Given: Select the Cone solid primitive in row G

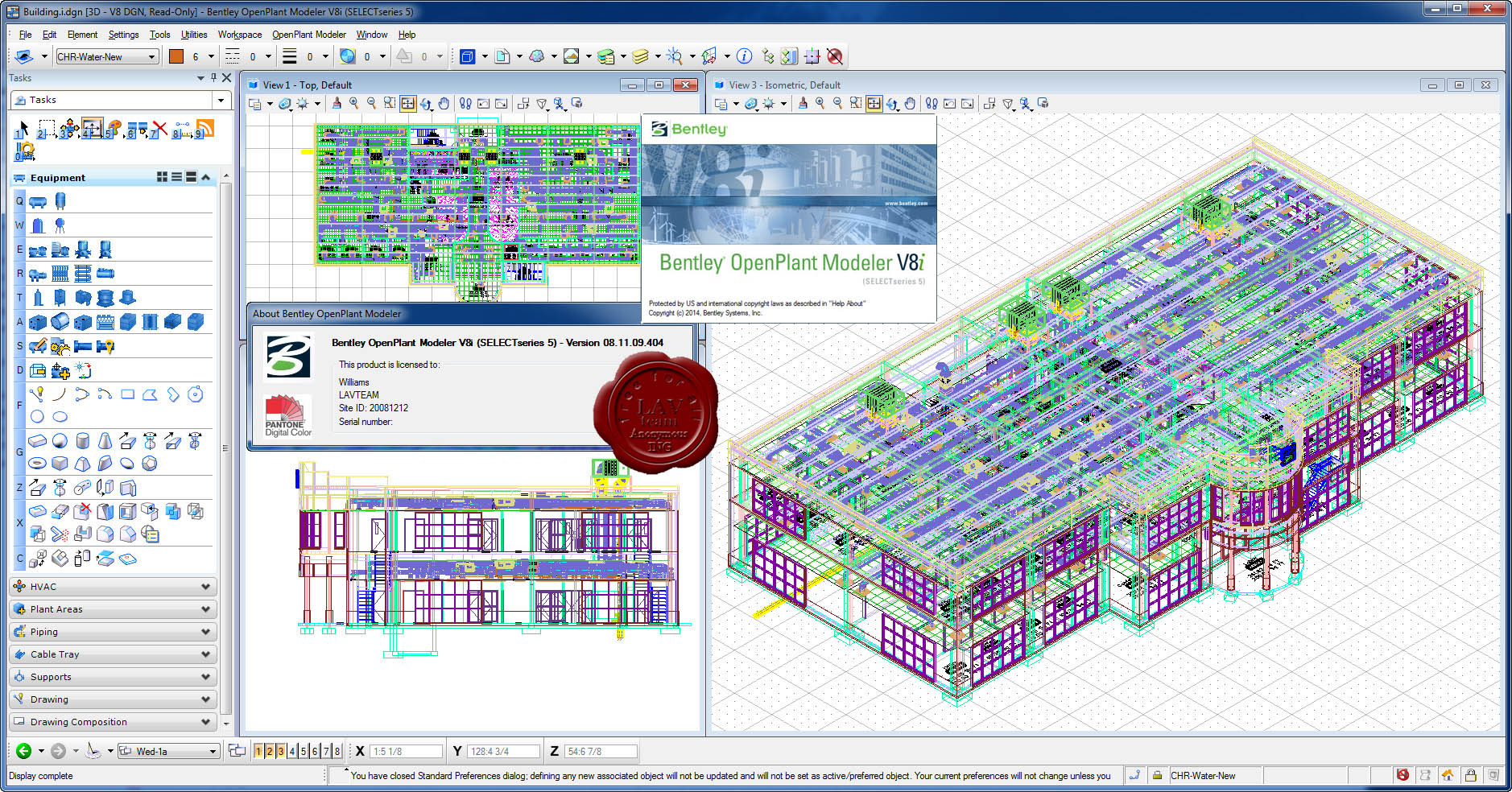Looking at the screenshot, I should coord(105,441).
